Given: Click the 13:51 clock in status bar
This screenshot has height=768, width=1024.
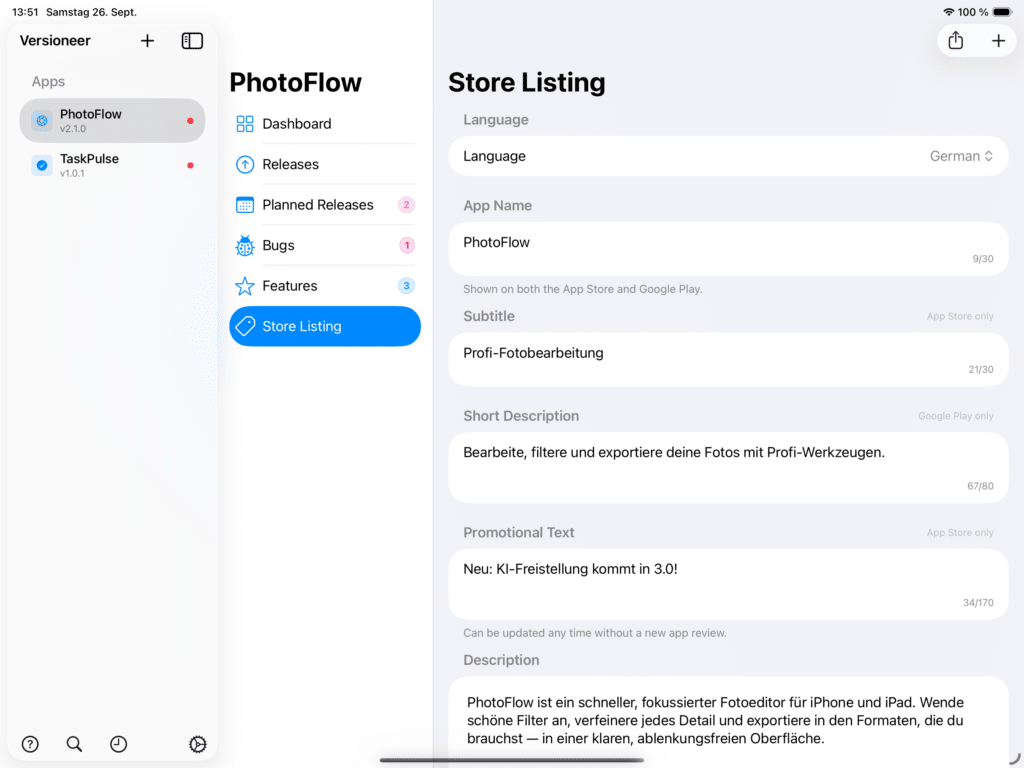Looking at the screenshot, I should [x=25, y=12].
